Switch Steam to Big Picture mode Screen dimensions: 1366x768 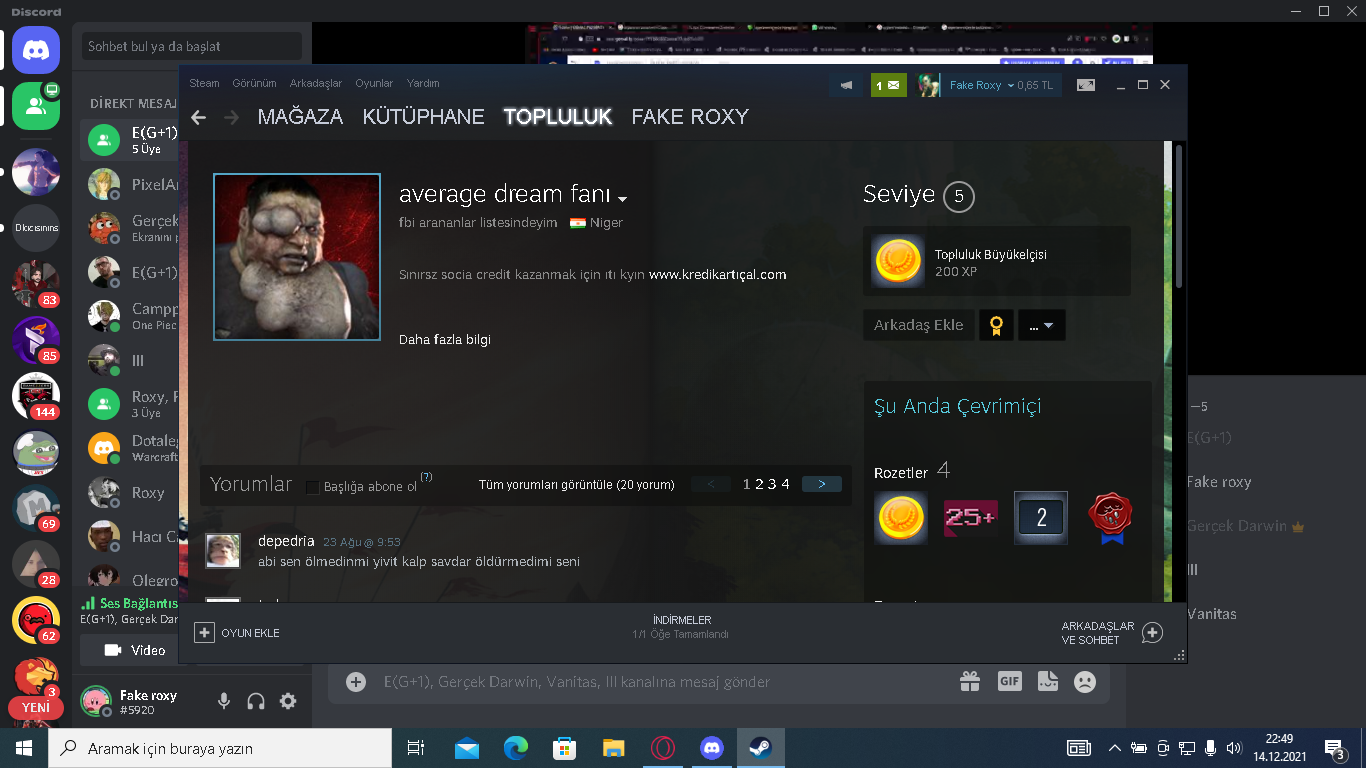click(1086, 86)
